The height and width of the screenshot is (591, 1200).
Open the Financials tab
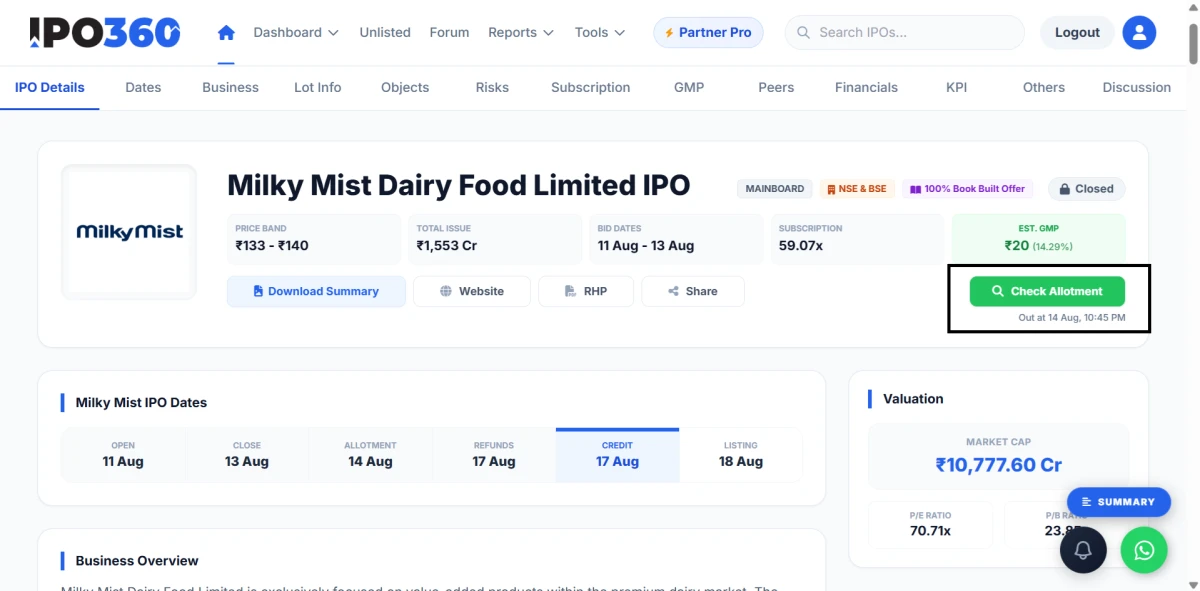coord(866,87)
